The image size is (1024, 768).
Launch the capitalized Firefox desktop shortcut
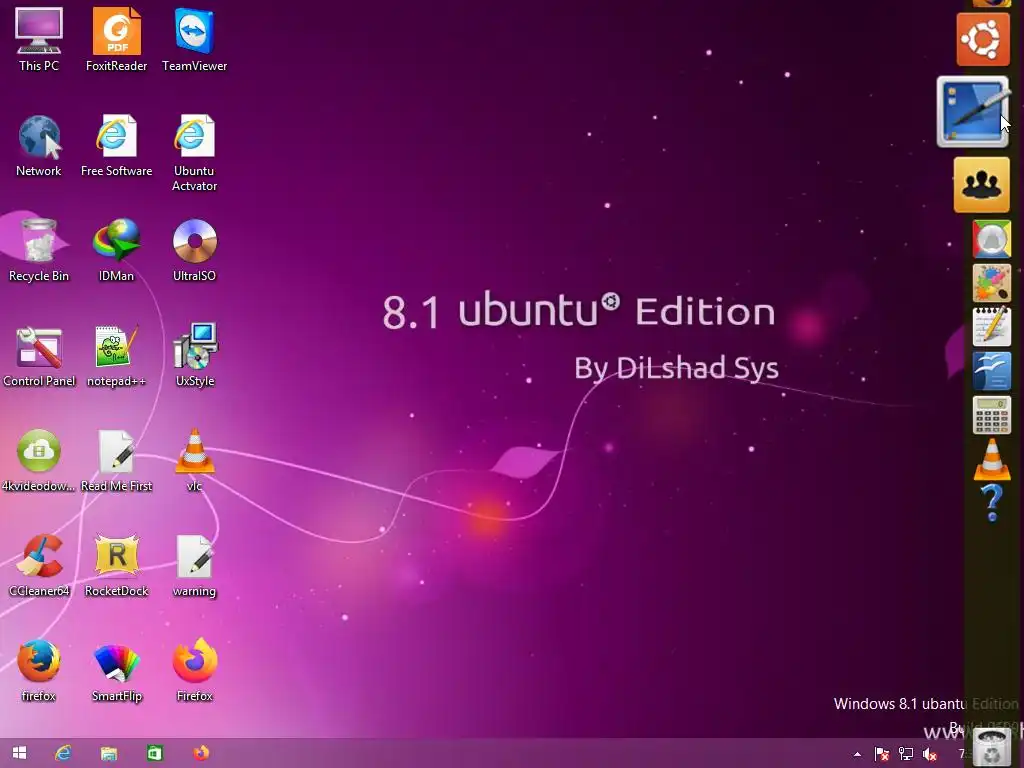194,671
